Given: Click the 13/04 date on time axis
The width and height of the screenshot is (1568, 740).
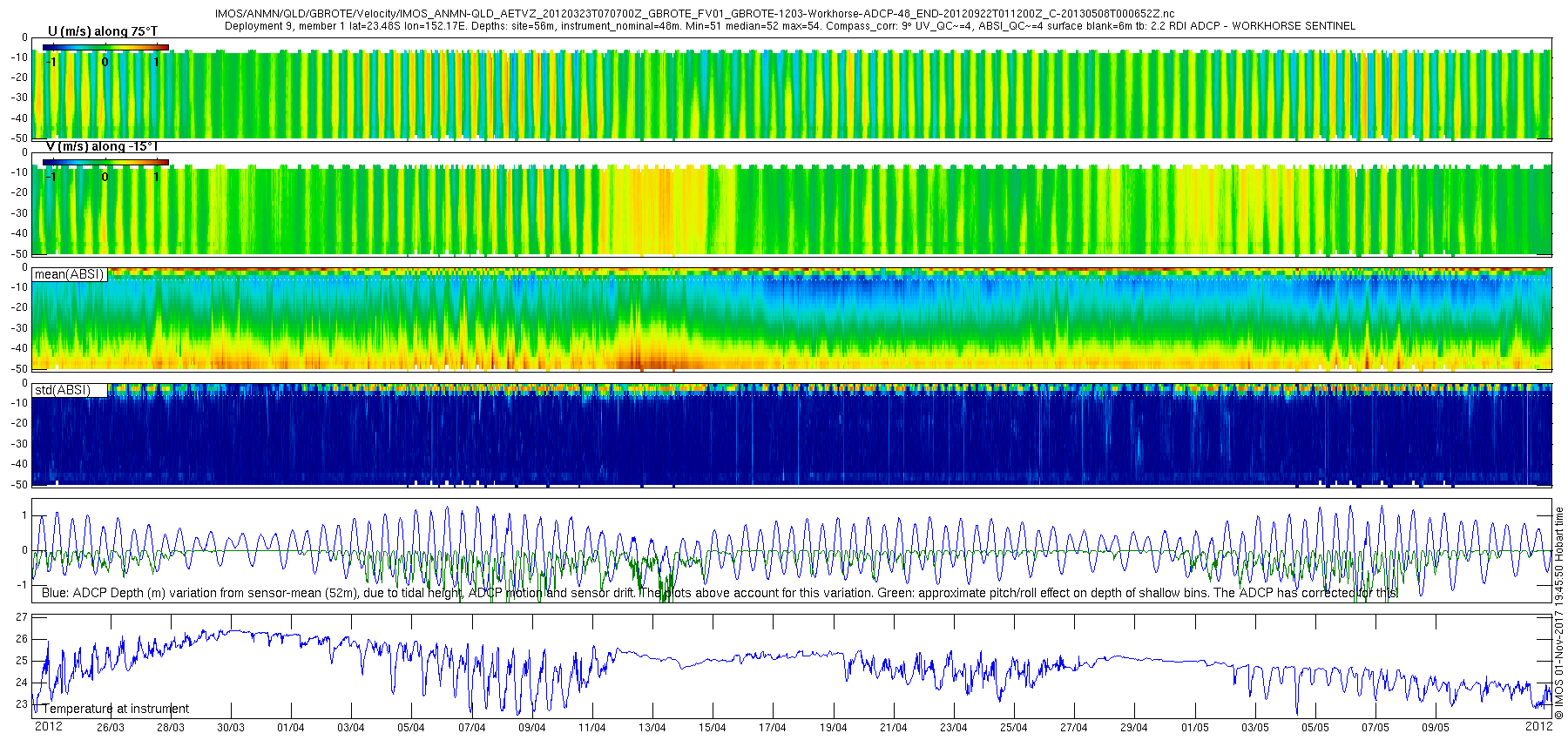Looking at the screenshot, I should click(x=652, y=728).
